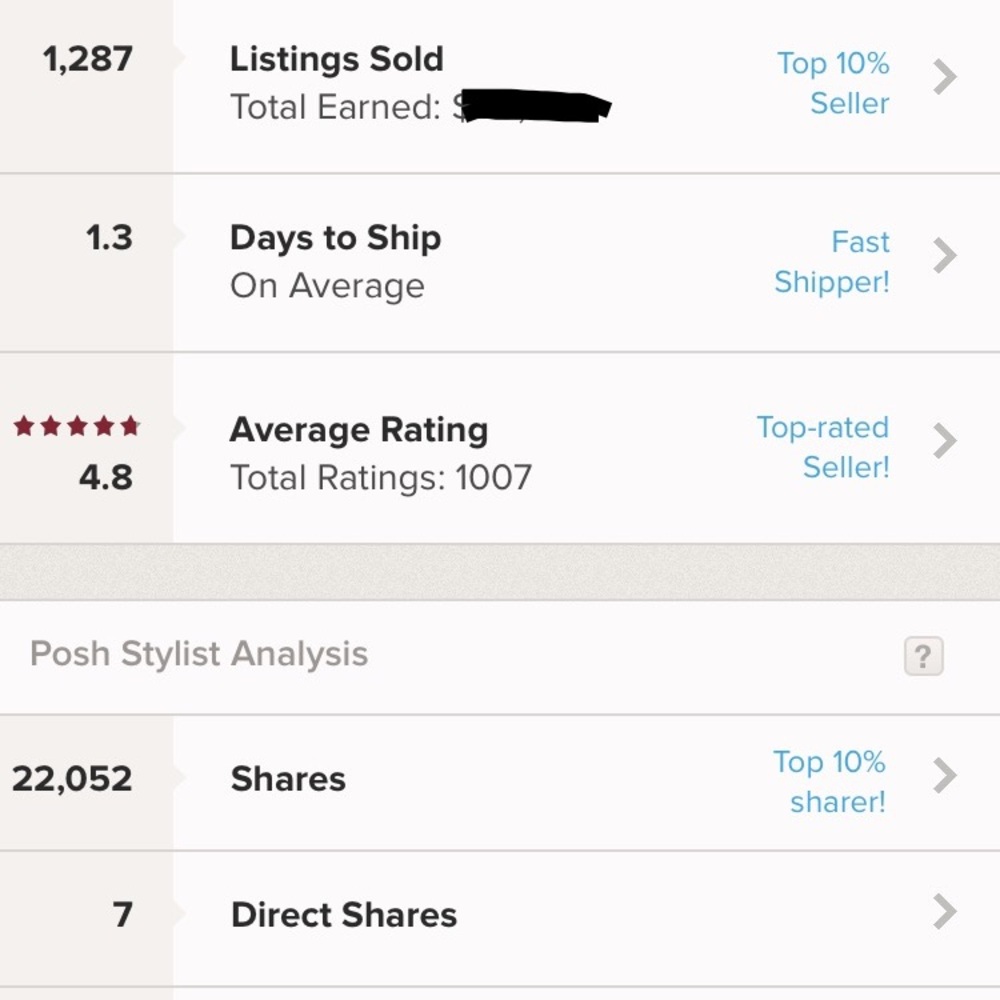The height and width of the screenshot is (1000, 1000).
Task: Expand the Days to Ship row chevron
Action: [x=944, y=255]
